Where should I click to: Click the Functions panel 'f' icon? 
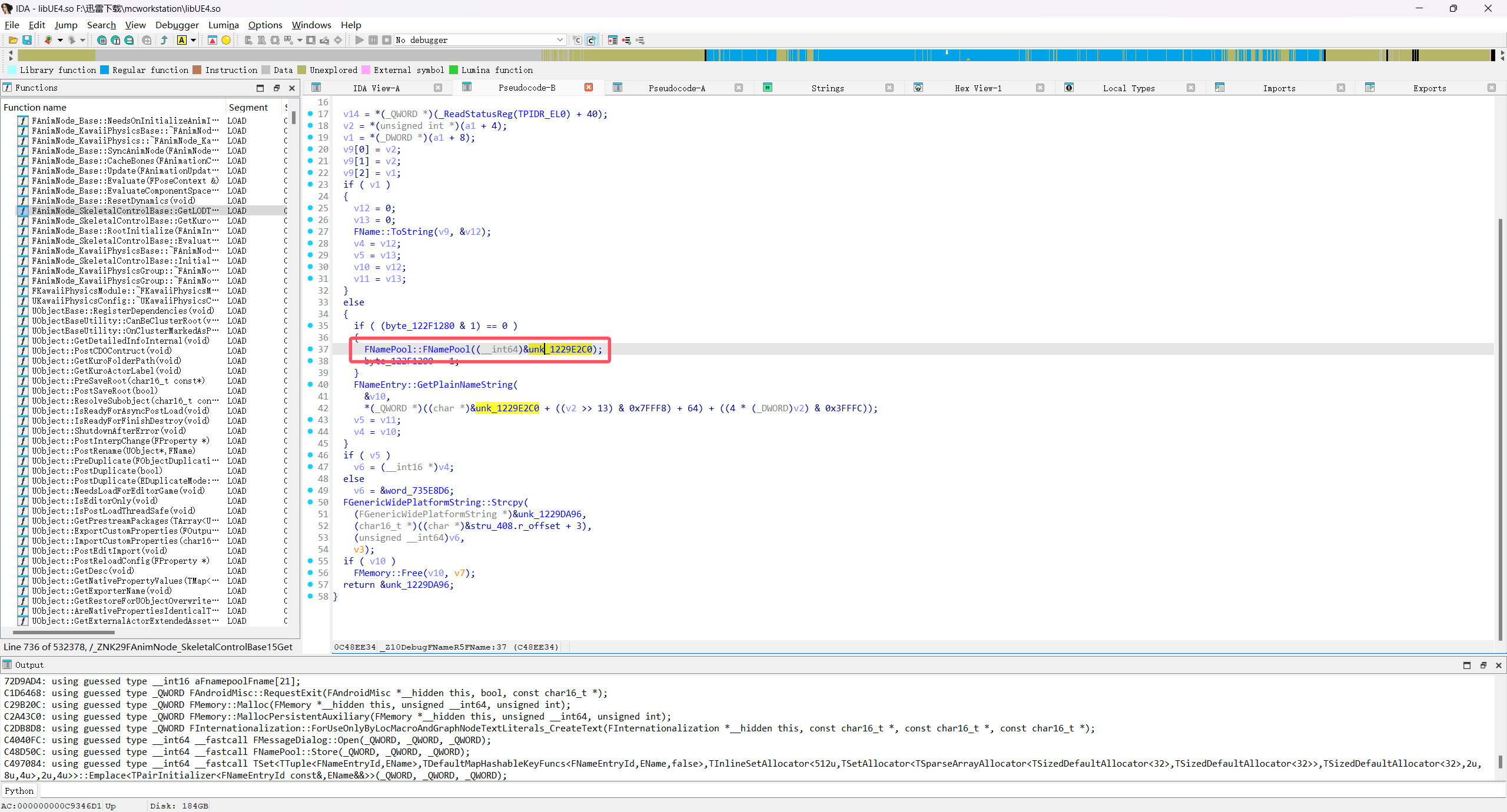(x=7, y=88)
